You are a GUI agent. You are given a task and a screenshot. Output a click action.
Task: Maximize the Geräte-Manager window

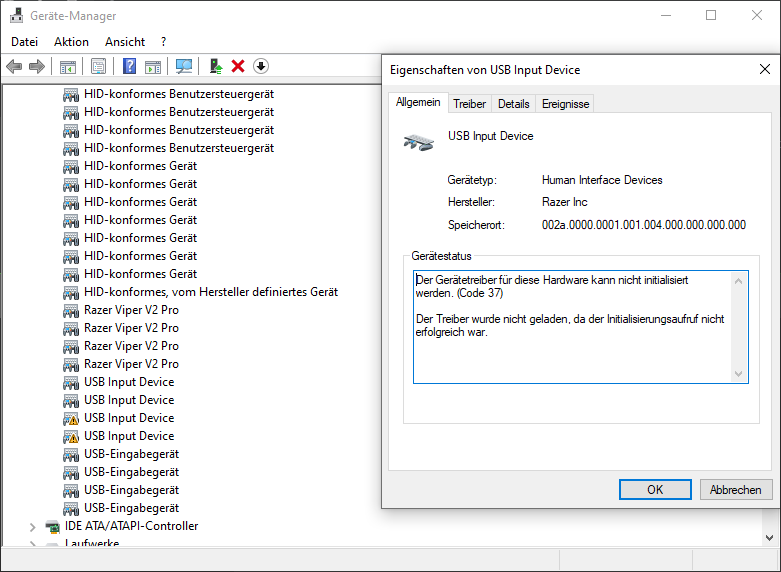coord(711,15)
